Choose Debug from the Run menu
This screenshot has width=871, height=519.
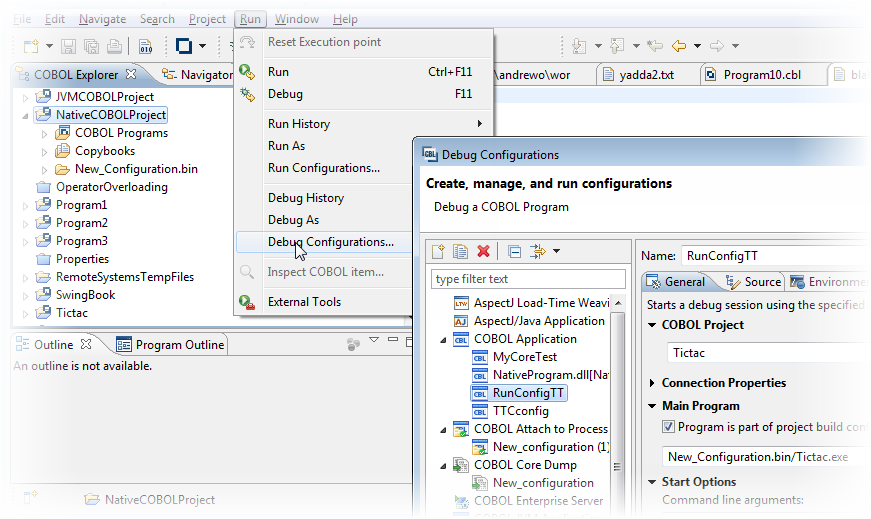click(364, 94)
